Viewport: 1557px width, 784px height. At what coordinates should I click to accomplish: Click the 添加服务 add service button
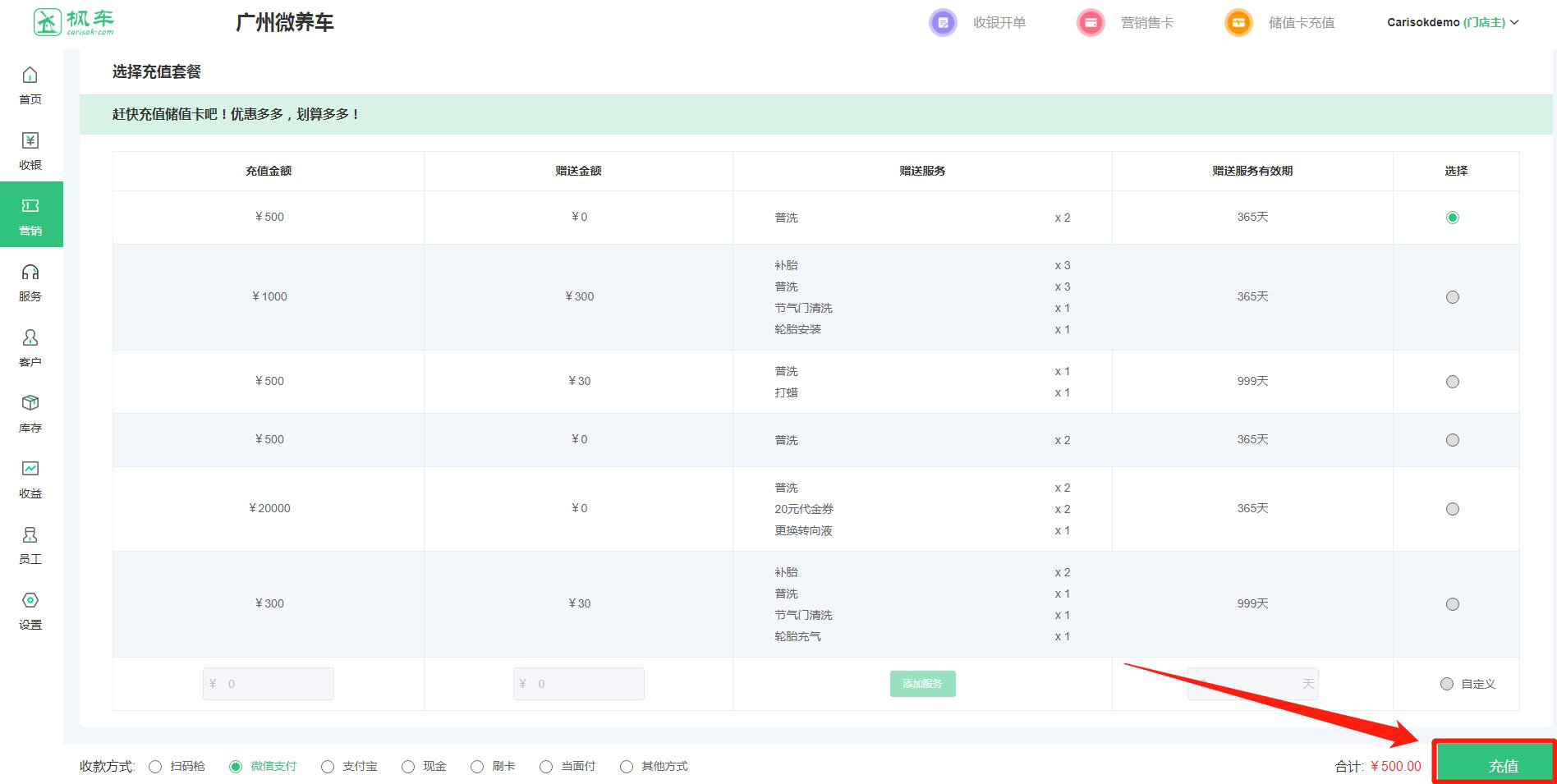click(923, 684)
